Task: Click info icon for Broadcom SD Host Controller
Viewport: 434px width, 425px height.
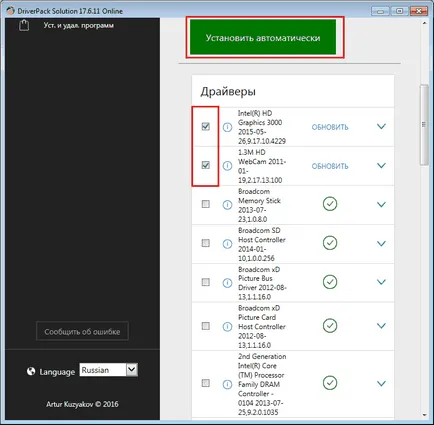Action: 227,244
